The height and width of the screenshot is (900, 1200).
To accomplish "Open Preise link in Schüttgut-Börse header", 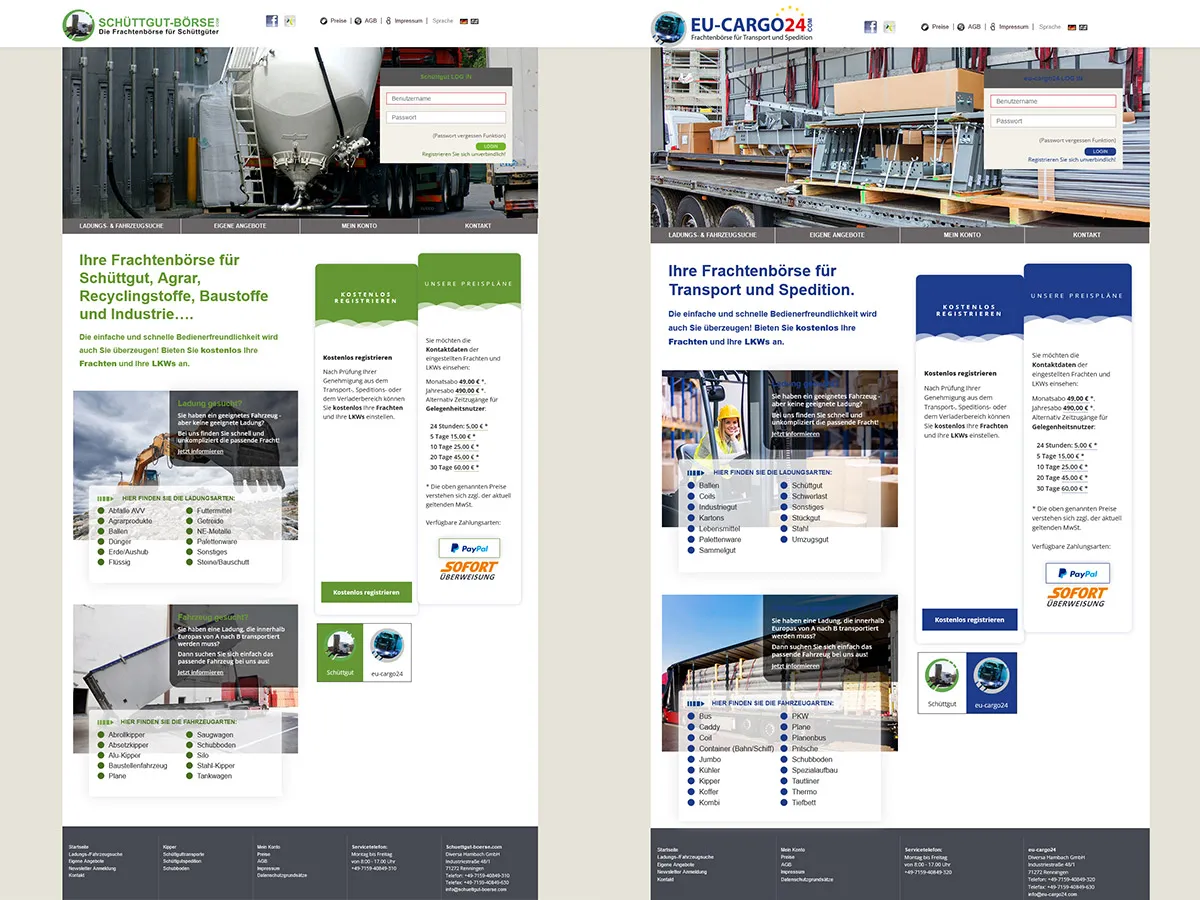I will [x=339, y=20].
